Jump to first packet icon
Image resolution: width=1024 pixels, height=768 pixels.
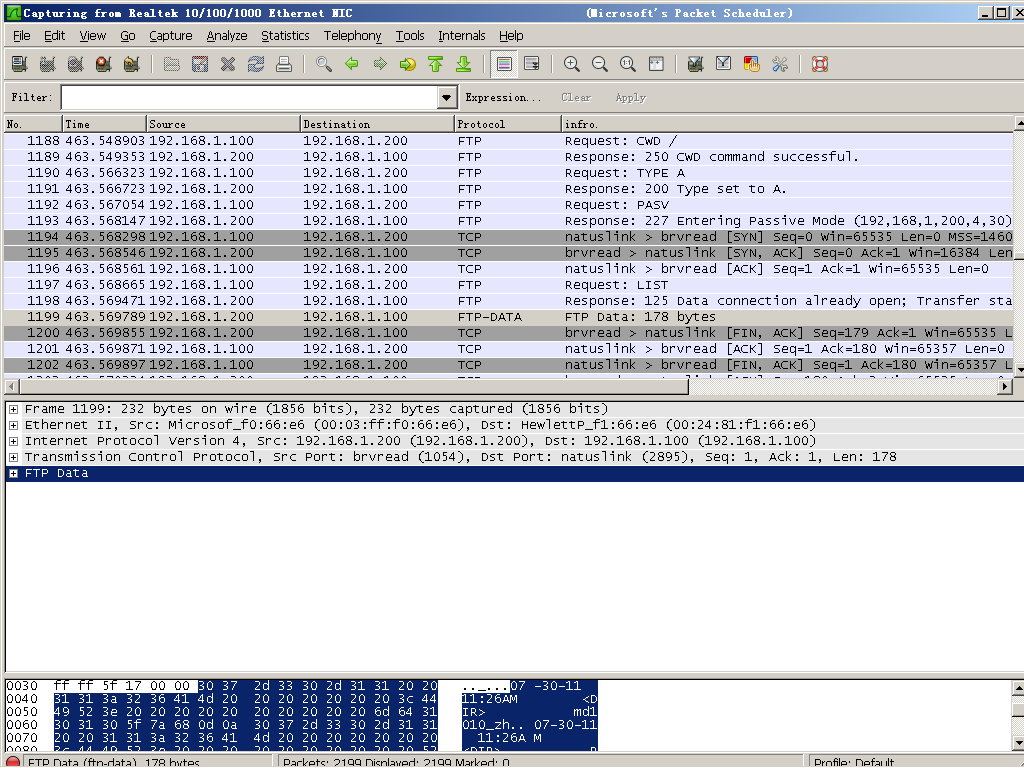tap(435, 64)
